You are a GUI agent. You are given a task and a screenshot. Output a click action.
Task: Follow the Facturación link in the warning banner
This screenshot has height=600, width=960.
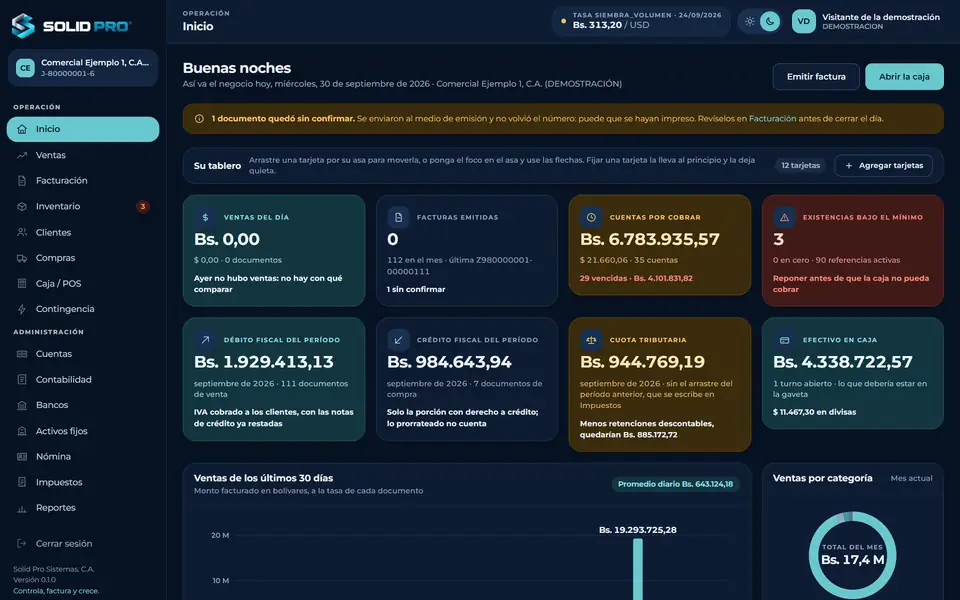(772, 119)
